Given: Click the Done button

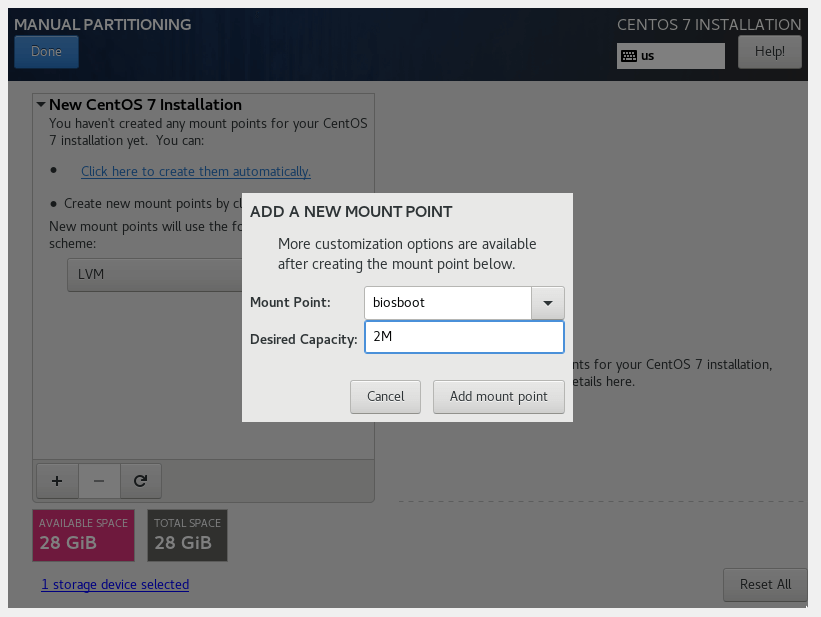Looking at the screenshot, I should coord(46,52).
